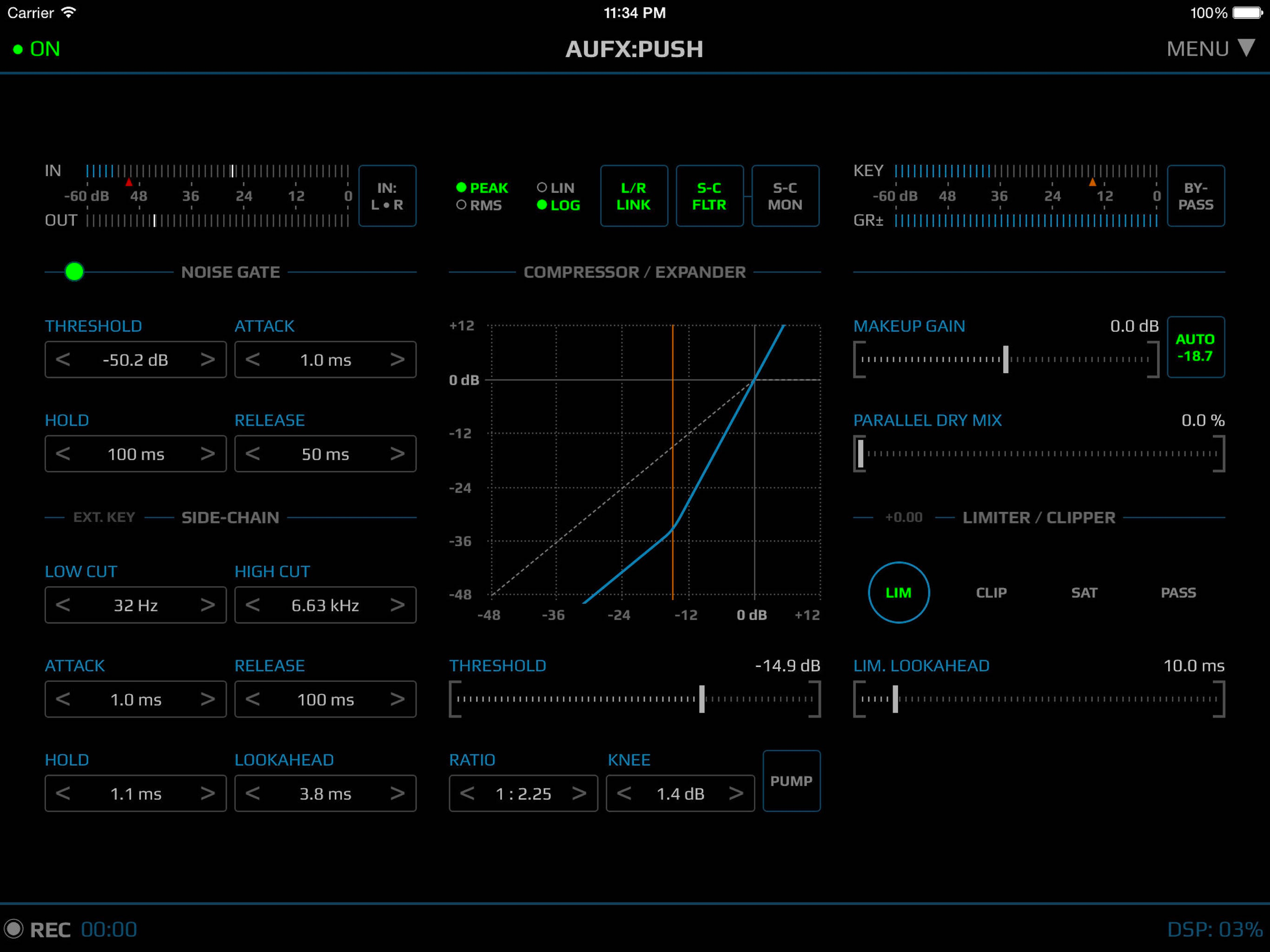Toggle AUTO -18.7 makeup gain
Screen dimensions: 1270x952
tap(1196, 347)
